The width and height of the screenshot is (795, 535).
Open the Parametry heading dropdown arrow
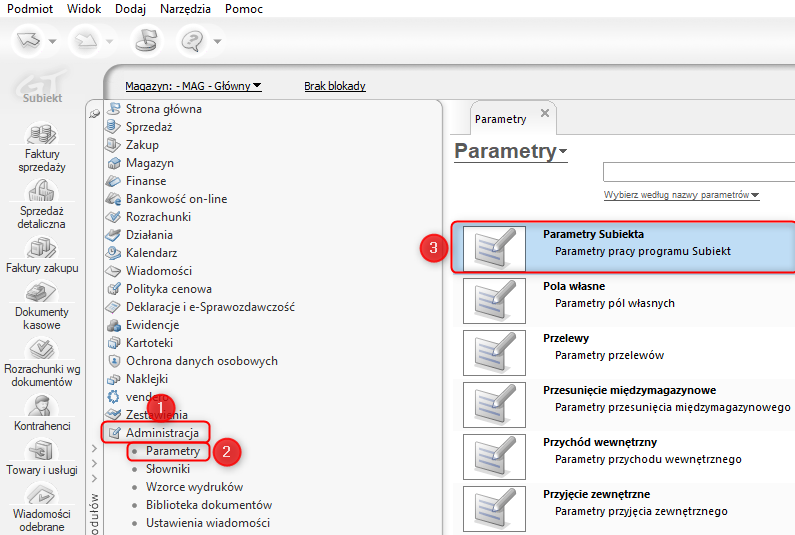click(x=563, y=151)
